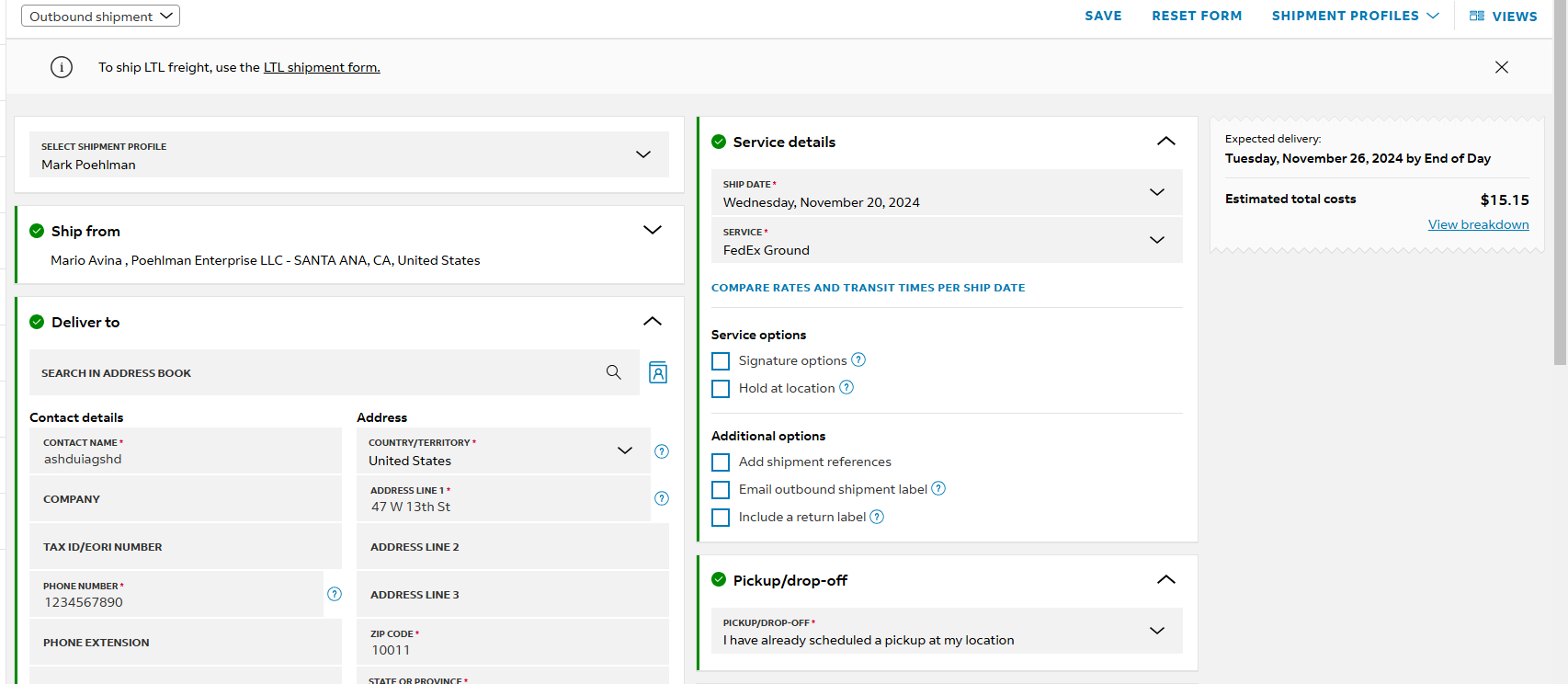
Task: Click the green check next to Deliver to
Action: coord(37,322)
